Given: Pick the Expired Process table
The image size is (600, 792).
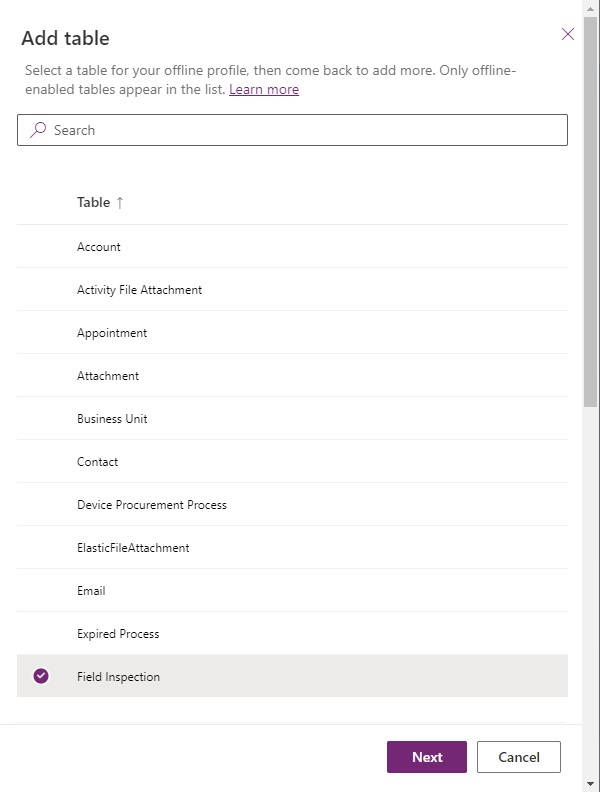Looking at the screenshot, I should pyautogui.click(x=292, y=633).
